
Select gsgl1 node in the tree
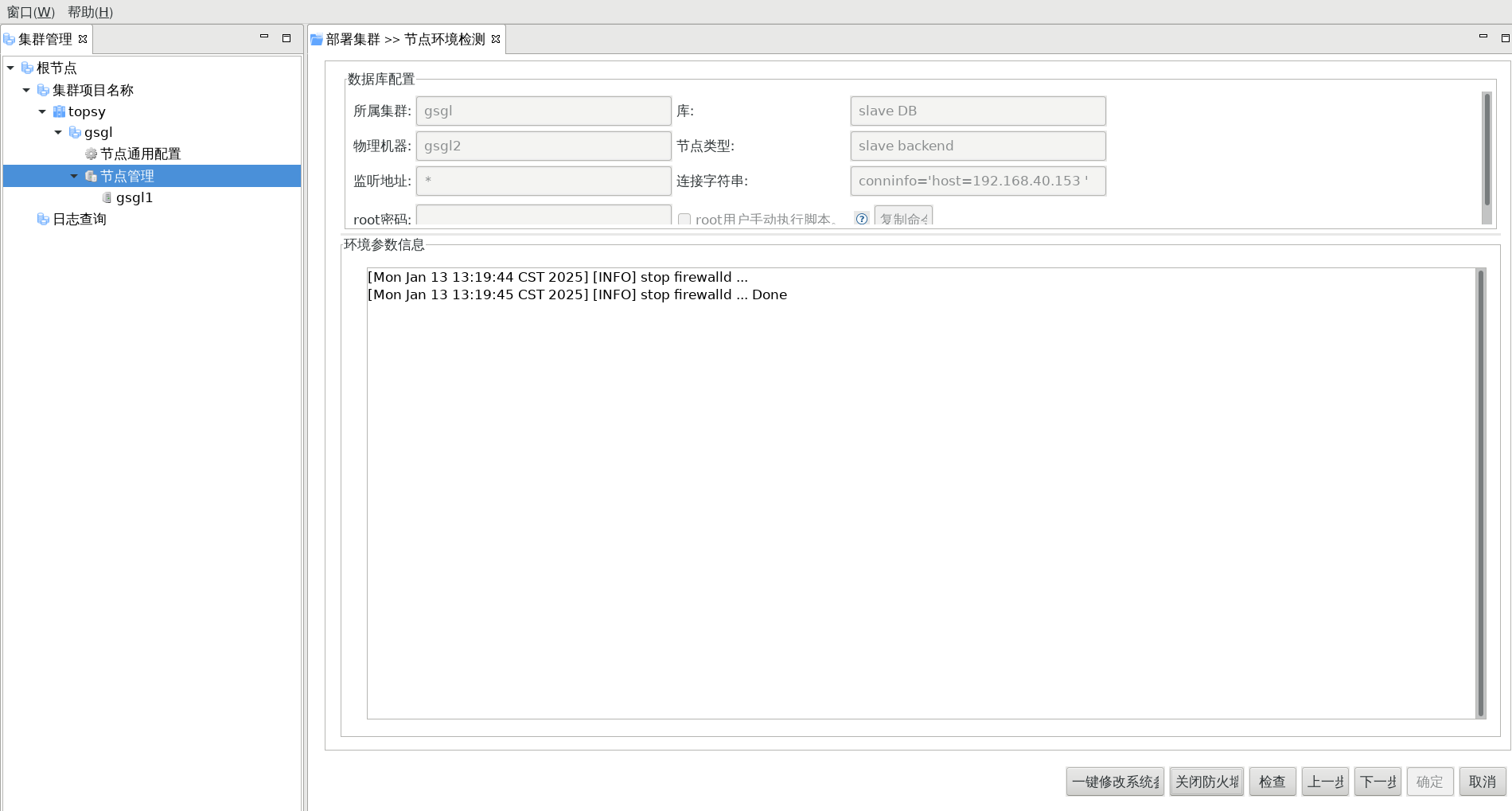click(134, 197)
